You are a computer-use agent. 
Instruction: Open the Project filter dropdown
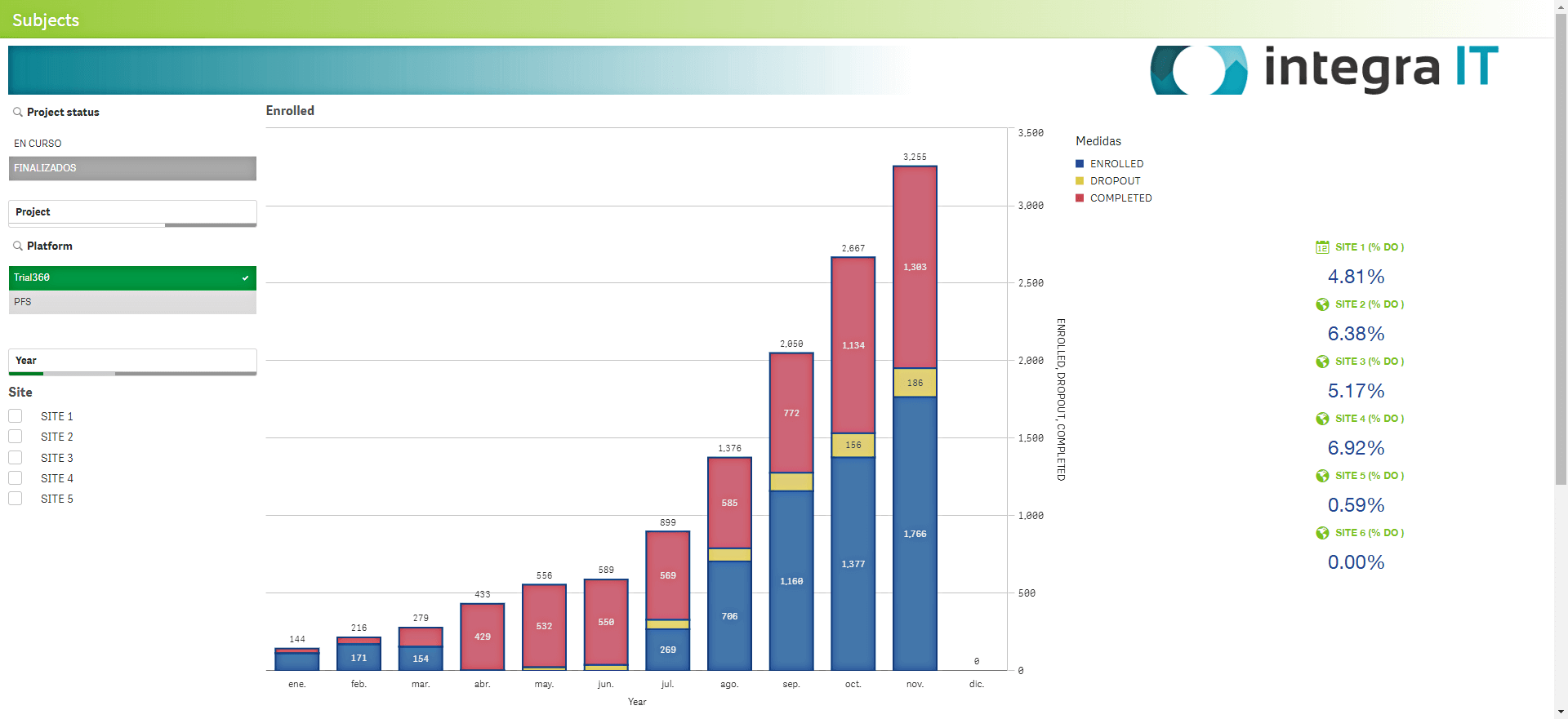132,212
